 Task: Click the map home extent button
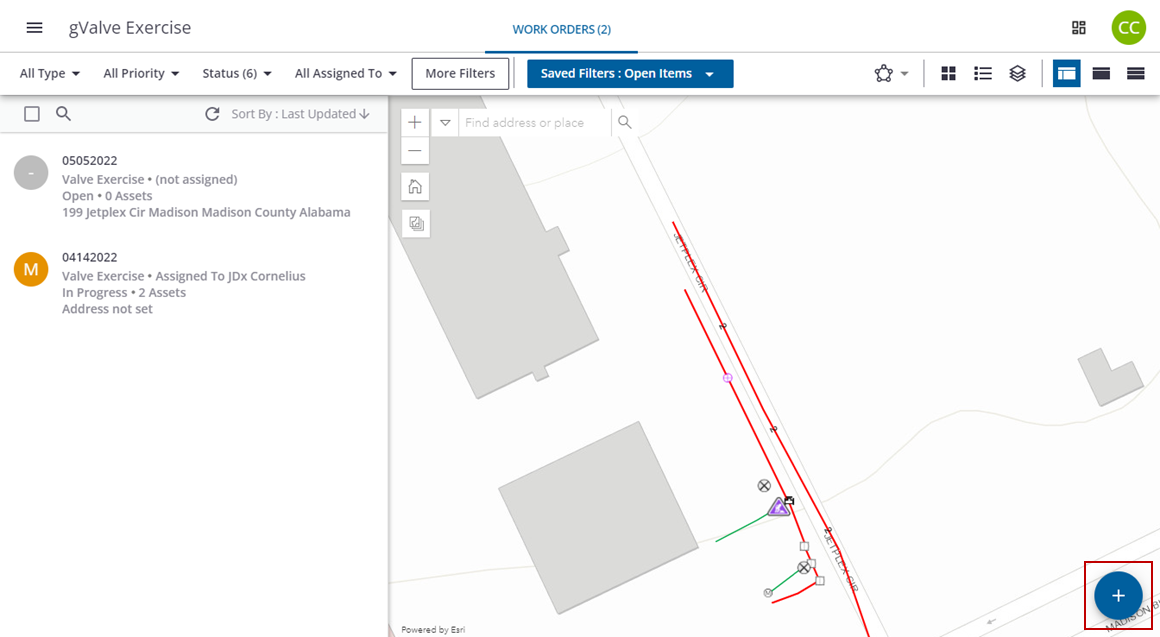pos(415,187)
